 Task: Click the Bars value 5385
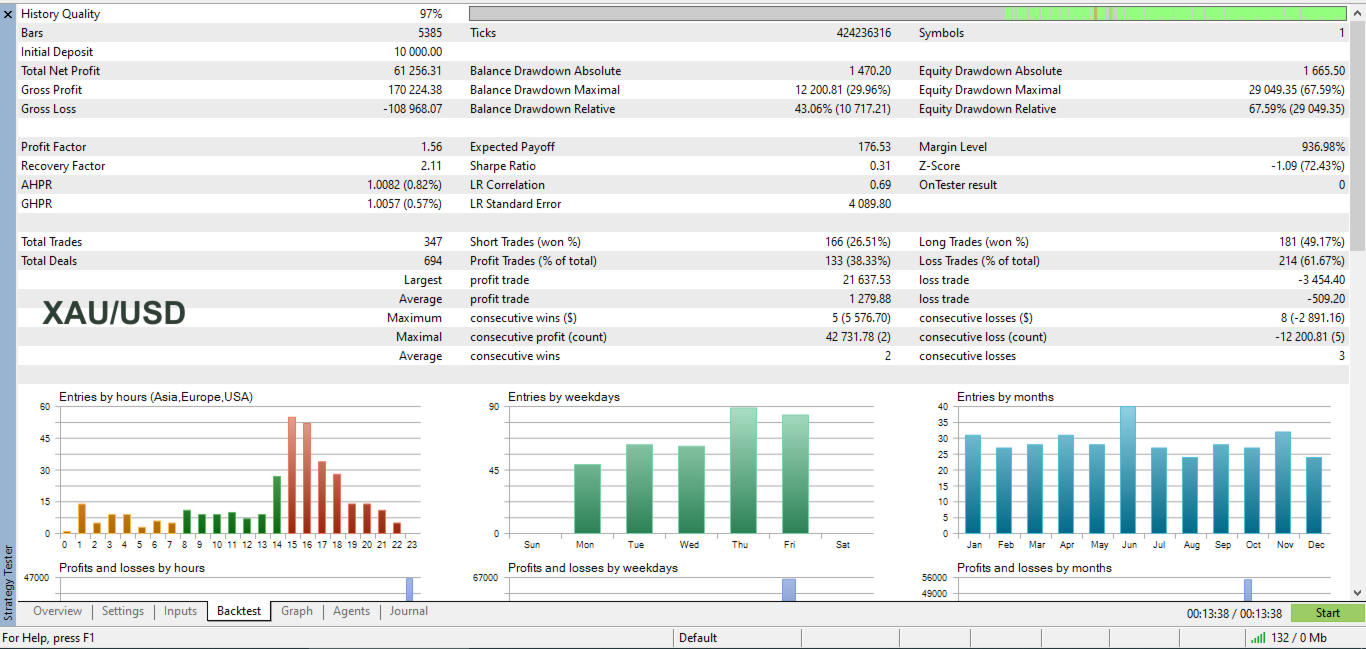point(430,33)
